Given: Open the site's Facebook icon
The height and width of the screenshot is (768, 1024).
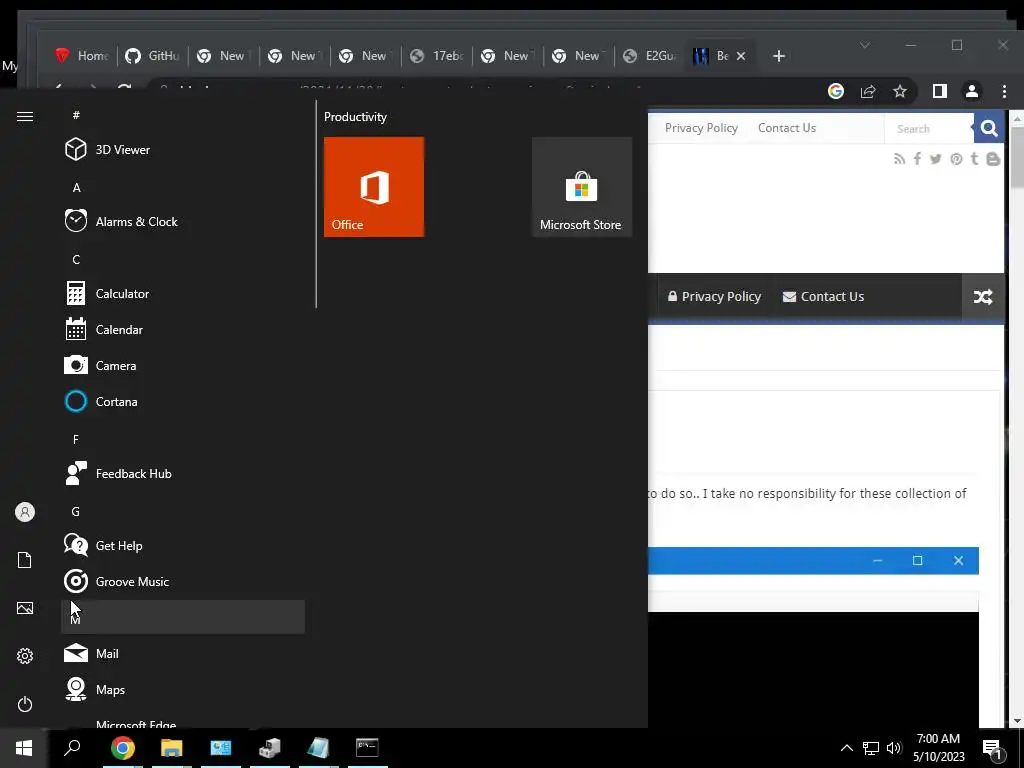Looking at the screenshot, I should tap(918, 159).
